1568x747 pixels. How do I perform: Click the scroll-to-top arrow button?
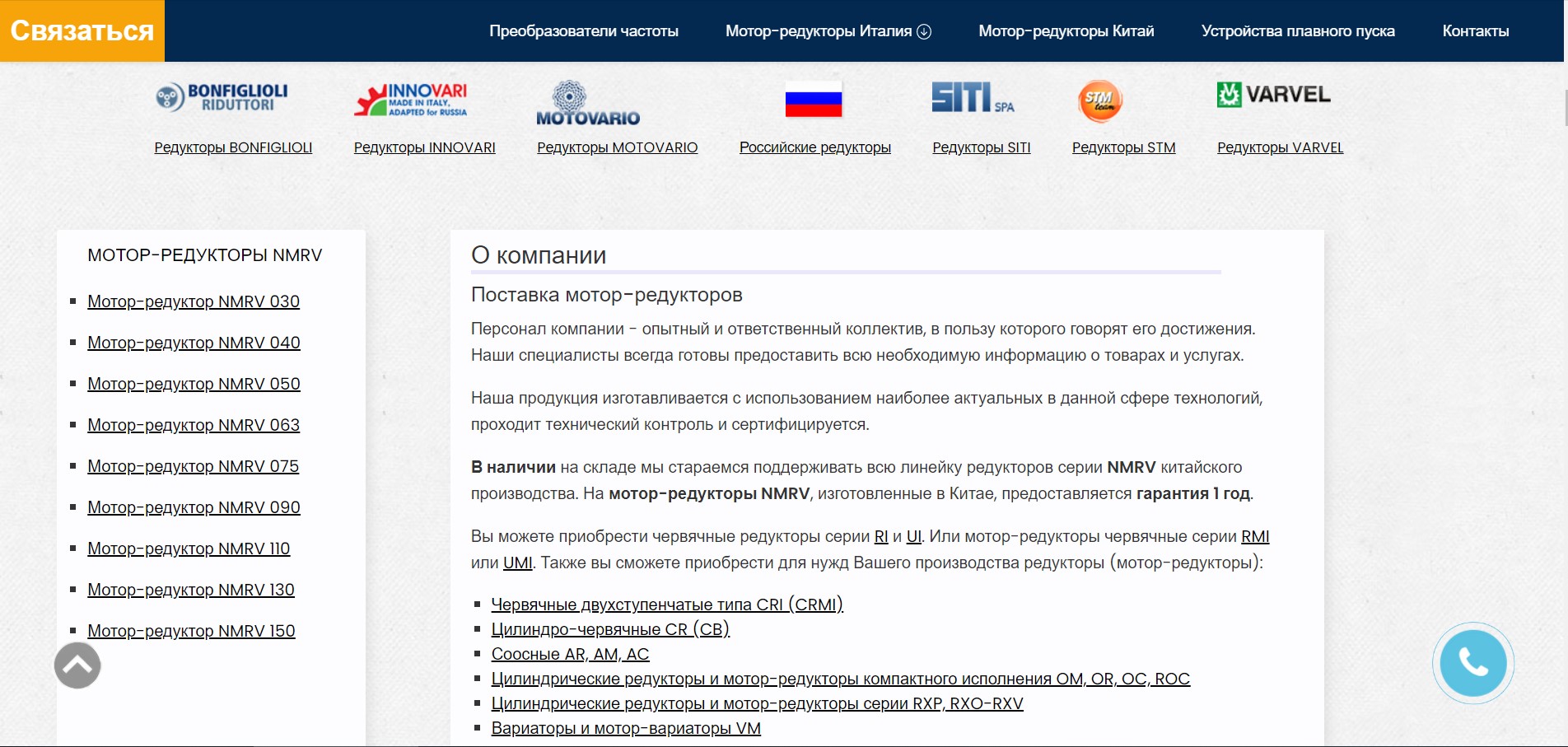tap(77, 665)
